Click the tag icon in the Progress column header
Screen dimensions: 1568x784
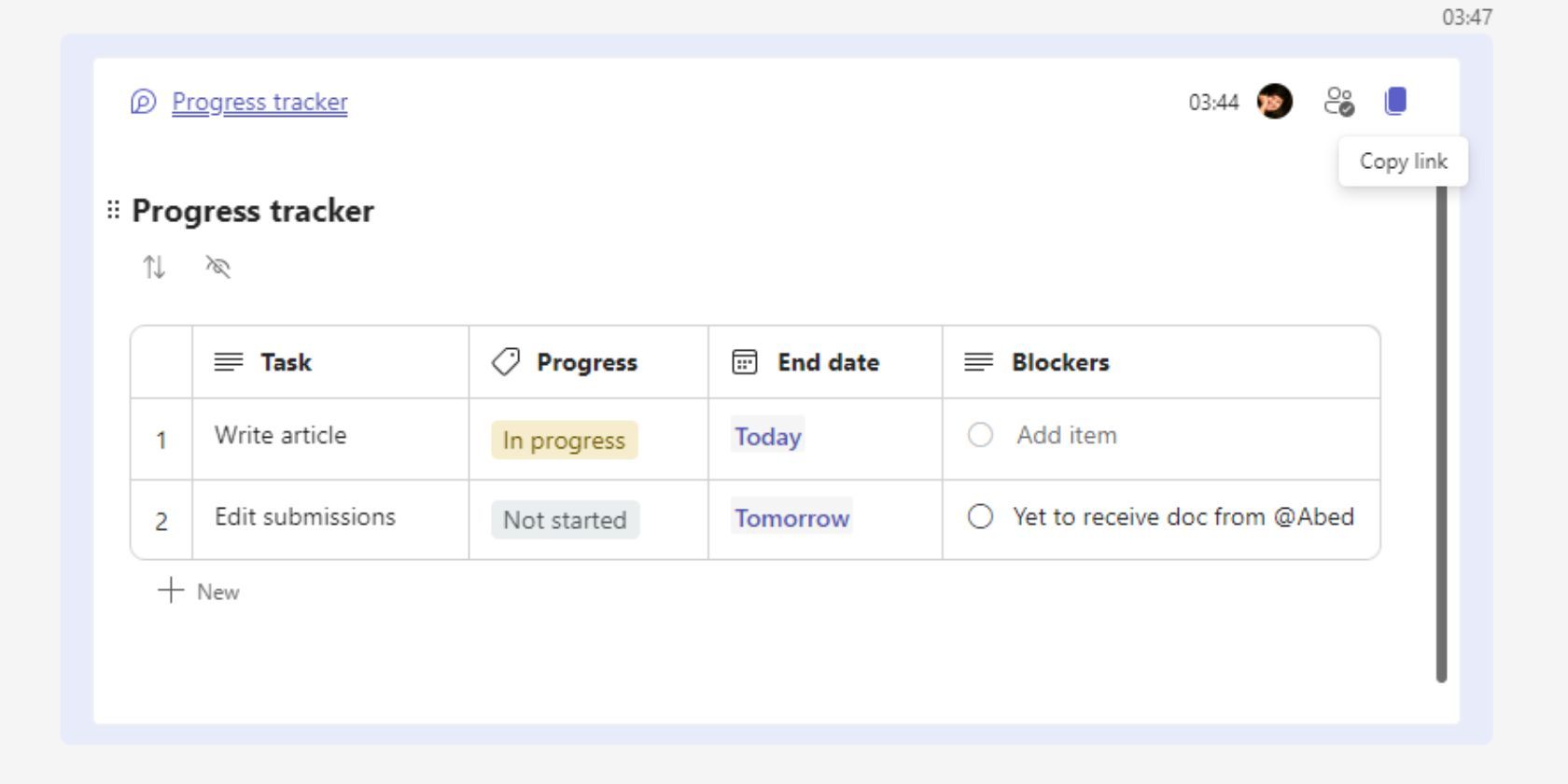(505, 361)
